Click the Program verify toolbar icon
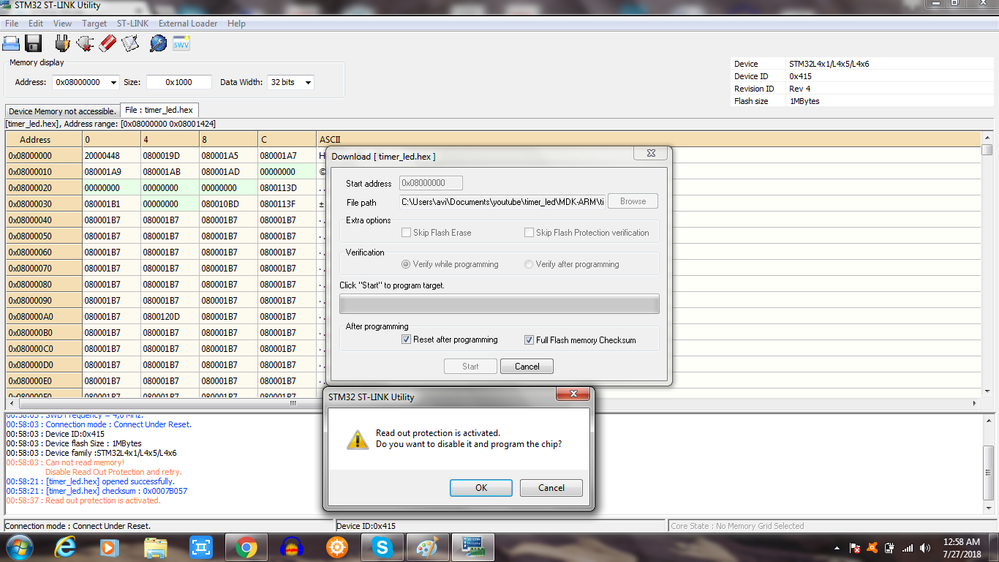 coord(131,43)
